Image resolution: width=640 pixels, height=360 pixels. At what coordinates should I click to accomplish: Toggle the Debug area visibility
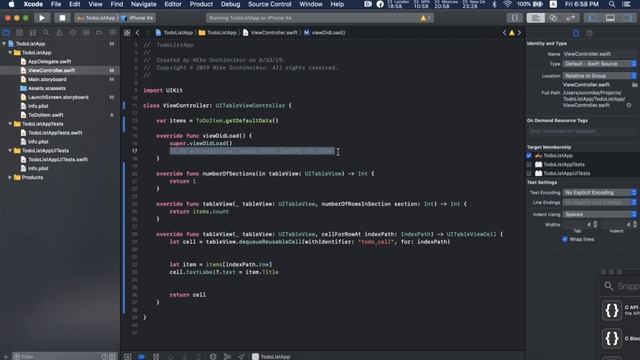pos(610,18)
